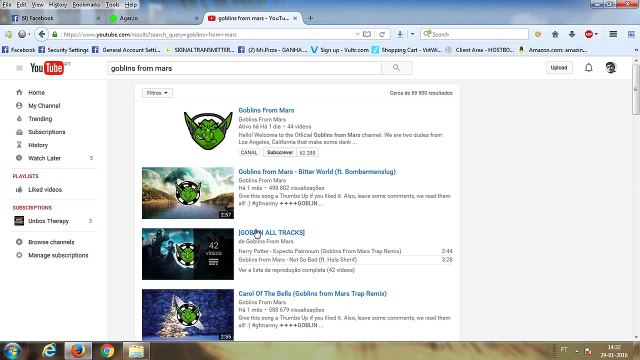Click Ver a lista de reprodução completa
The image size is (640, 360).
[296, 270]
